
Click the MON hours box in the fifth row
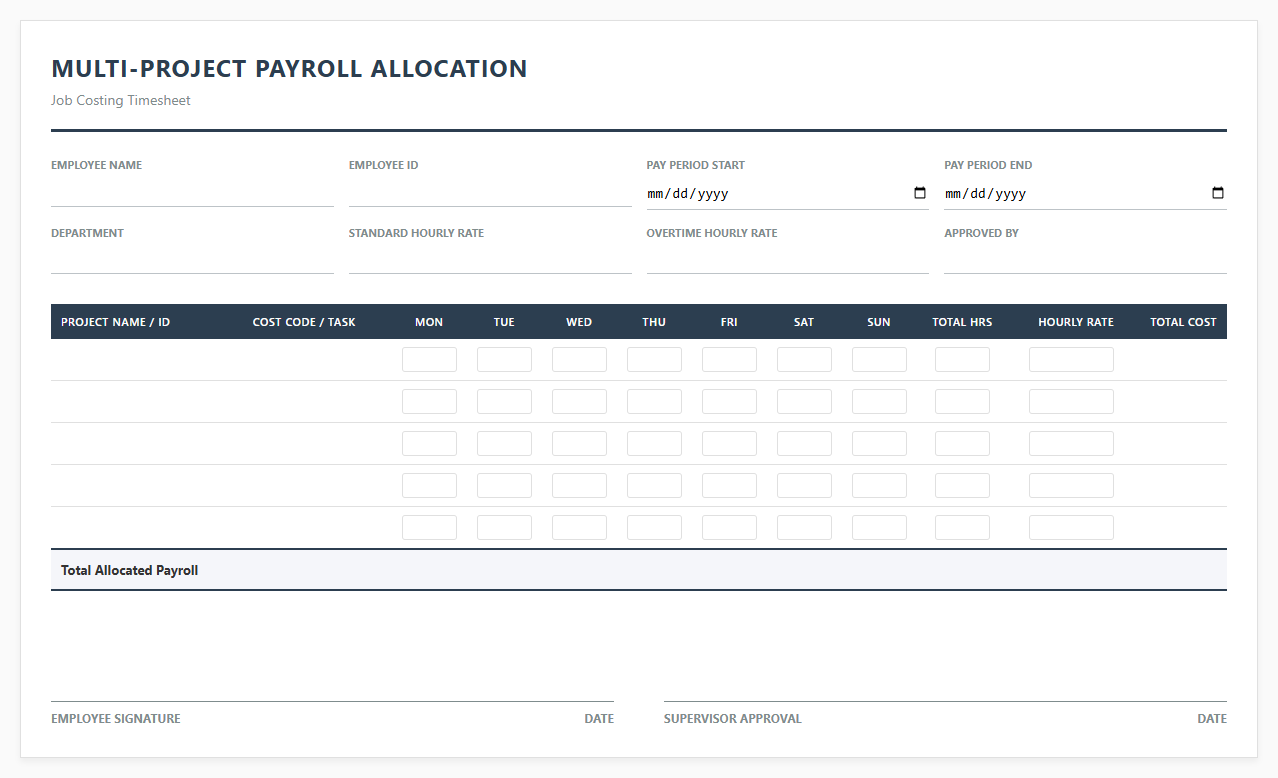click(429, 528)
